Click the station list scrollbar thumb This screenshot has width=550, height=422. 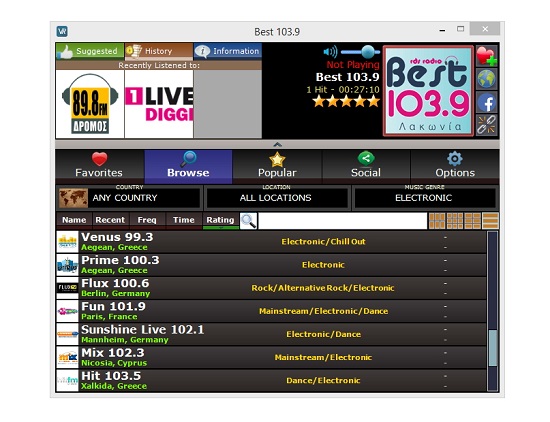pos(493,348)
